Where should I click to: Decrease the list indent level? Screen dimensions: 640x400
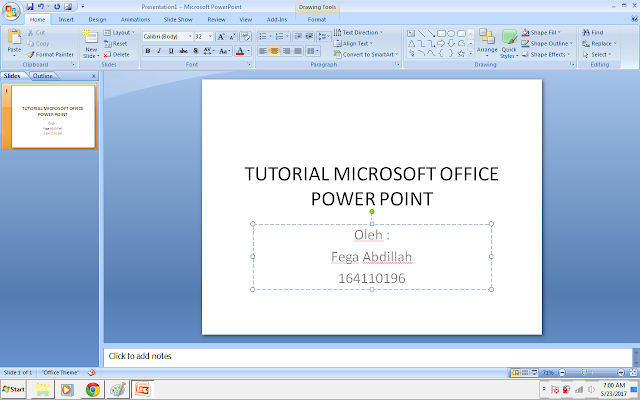[298, 36]
